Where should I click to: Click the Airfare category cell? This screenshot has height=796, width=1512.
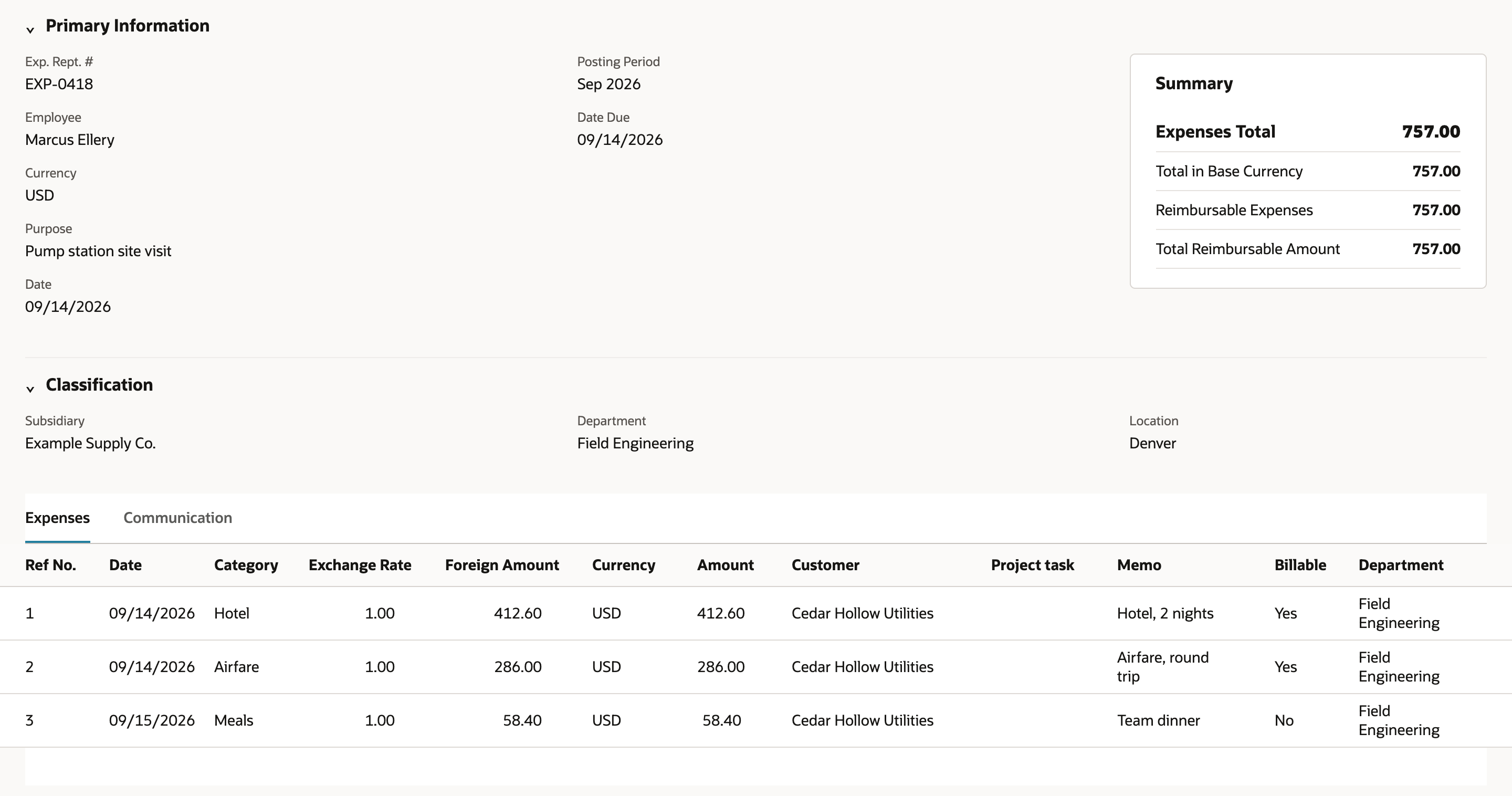pyautogui.click(x=236, y=667)
